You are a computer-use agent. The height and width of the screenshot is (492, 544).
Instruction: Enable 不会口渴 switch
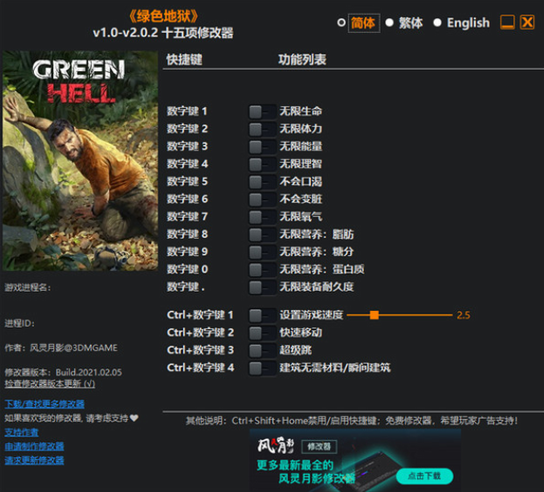point(262,182)
